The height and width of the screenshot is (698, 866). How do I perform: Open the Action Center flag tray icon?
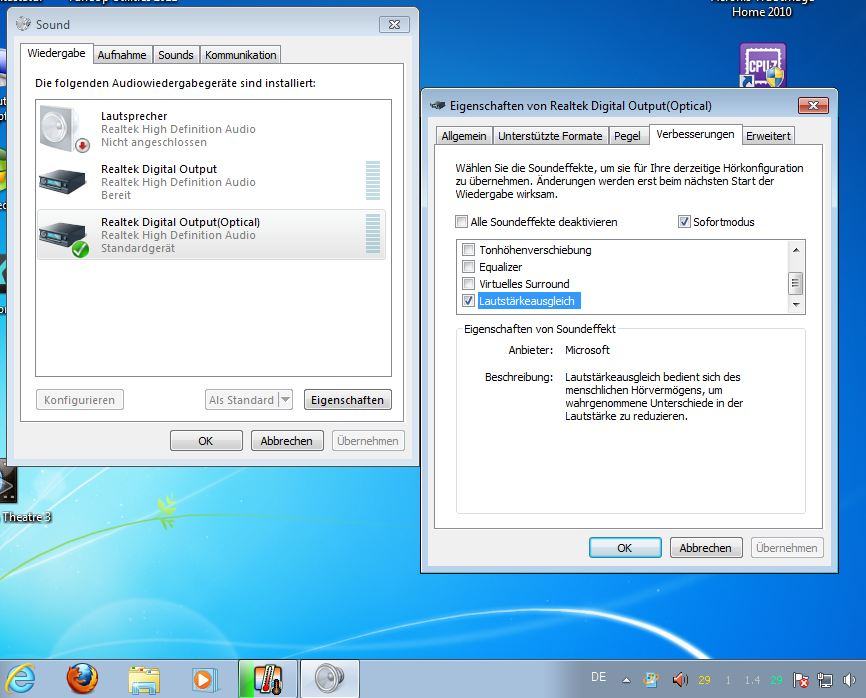pos(800,680)
